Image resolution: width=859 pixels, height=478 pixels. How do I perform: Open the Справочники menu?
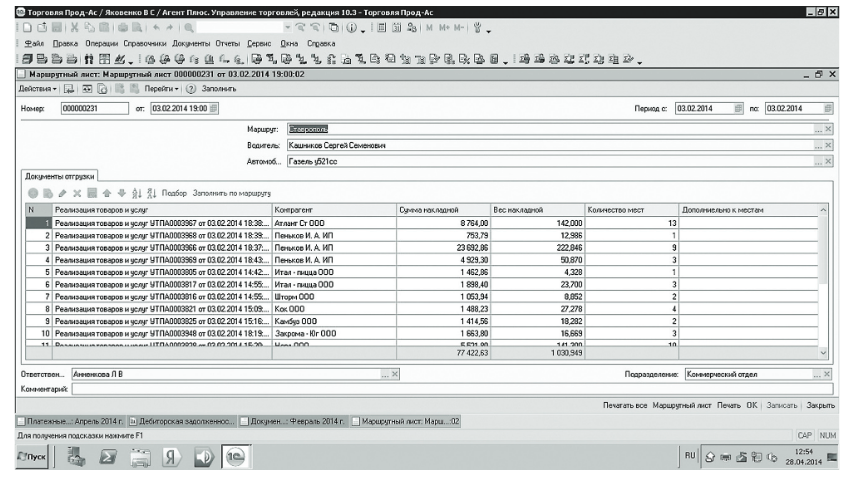pos(145,44)
